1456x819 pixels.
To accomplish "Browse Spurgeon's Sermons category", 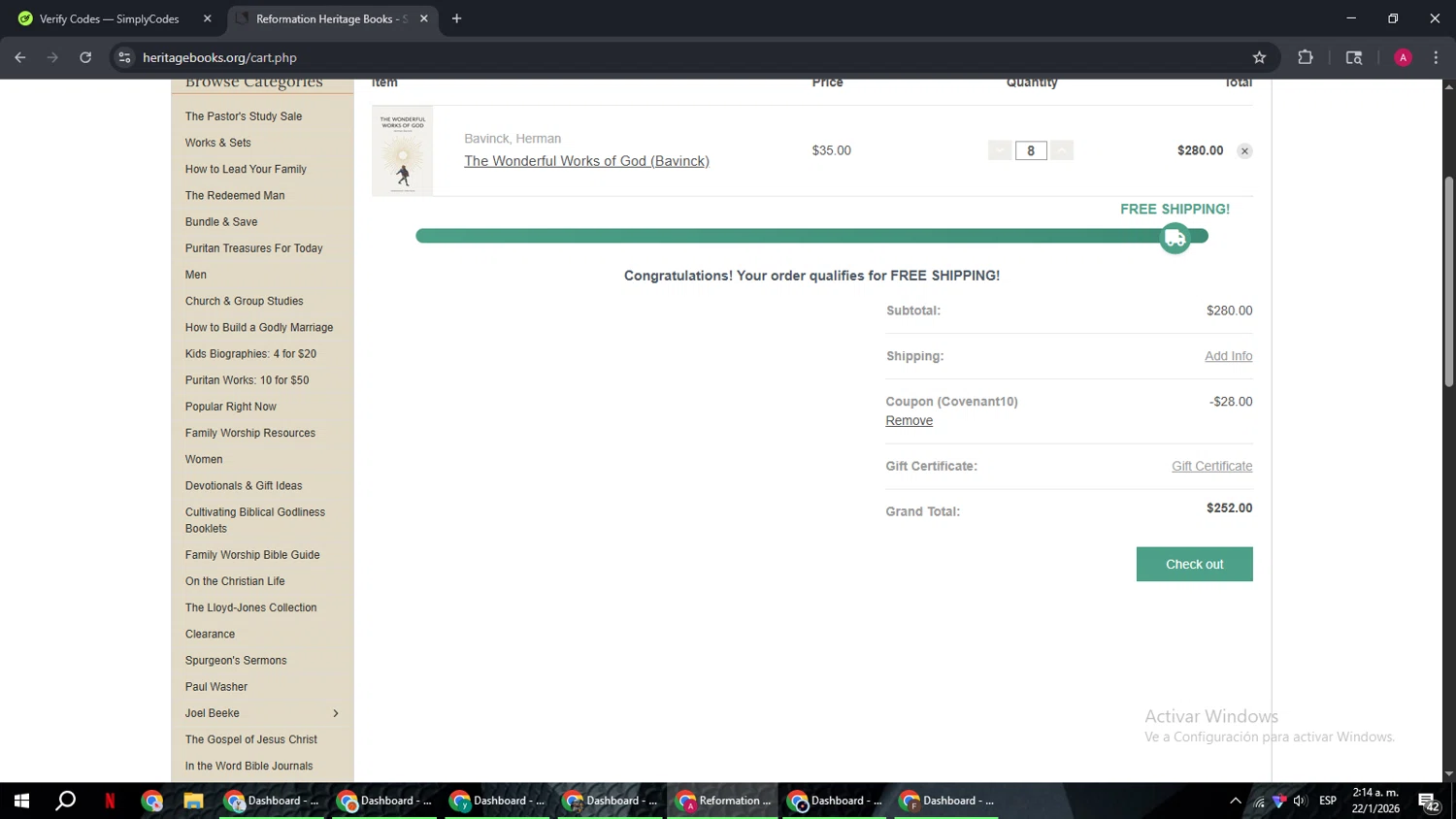I will (236, 660).
